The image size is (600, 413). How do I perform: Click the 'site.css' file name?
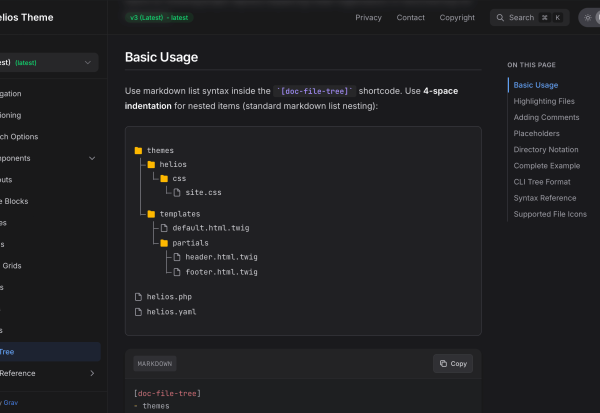coord(203,193)
